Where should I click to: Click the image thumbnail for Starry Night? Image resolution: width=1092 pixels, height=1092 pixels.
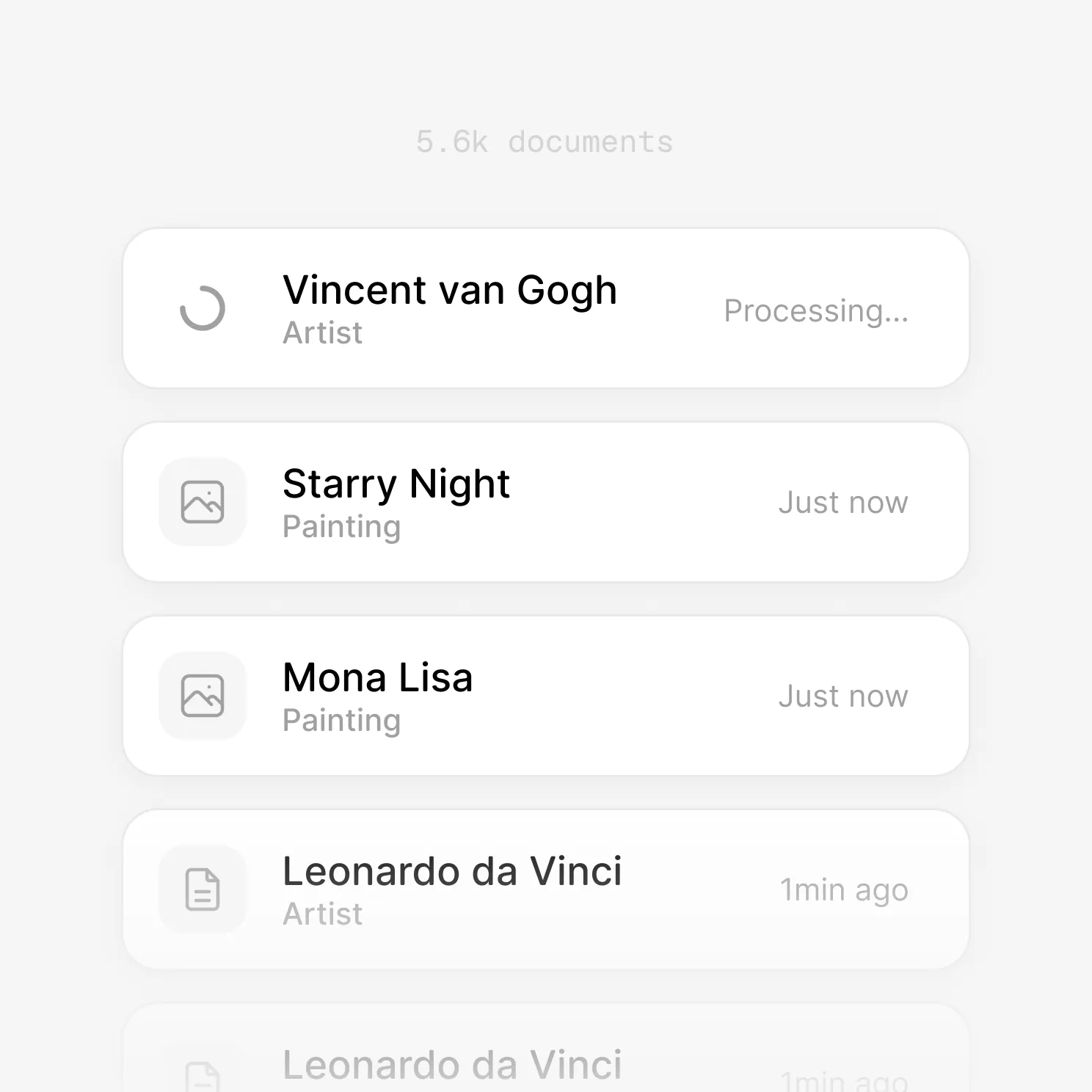click(202, 501)
